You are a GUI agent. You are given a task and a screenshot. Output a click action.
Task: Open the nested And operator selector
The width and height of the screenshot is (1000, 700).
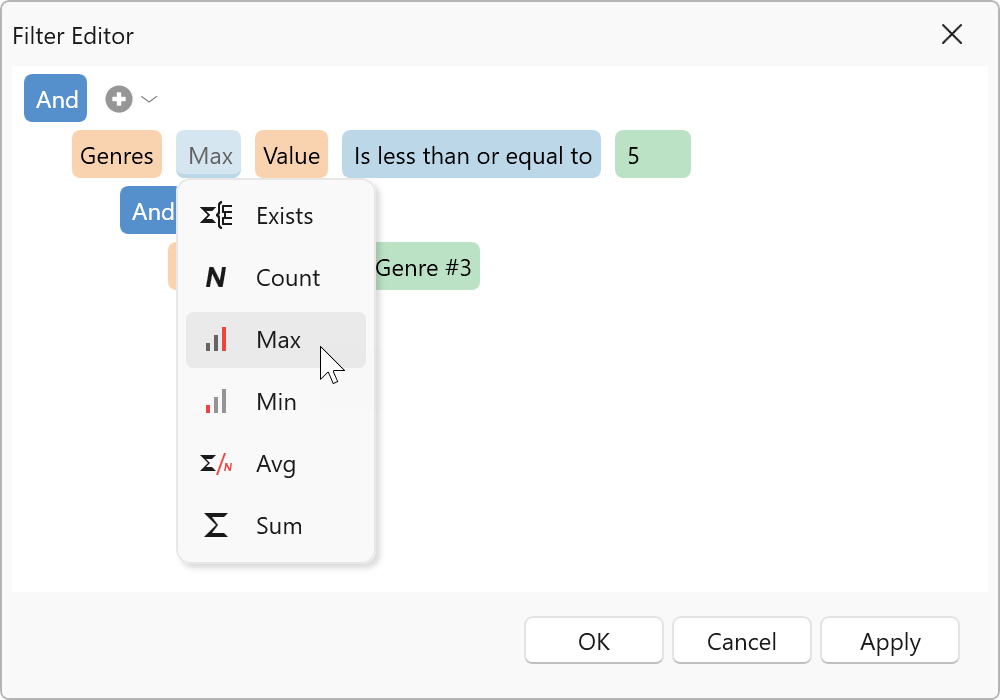[152, 210]
